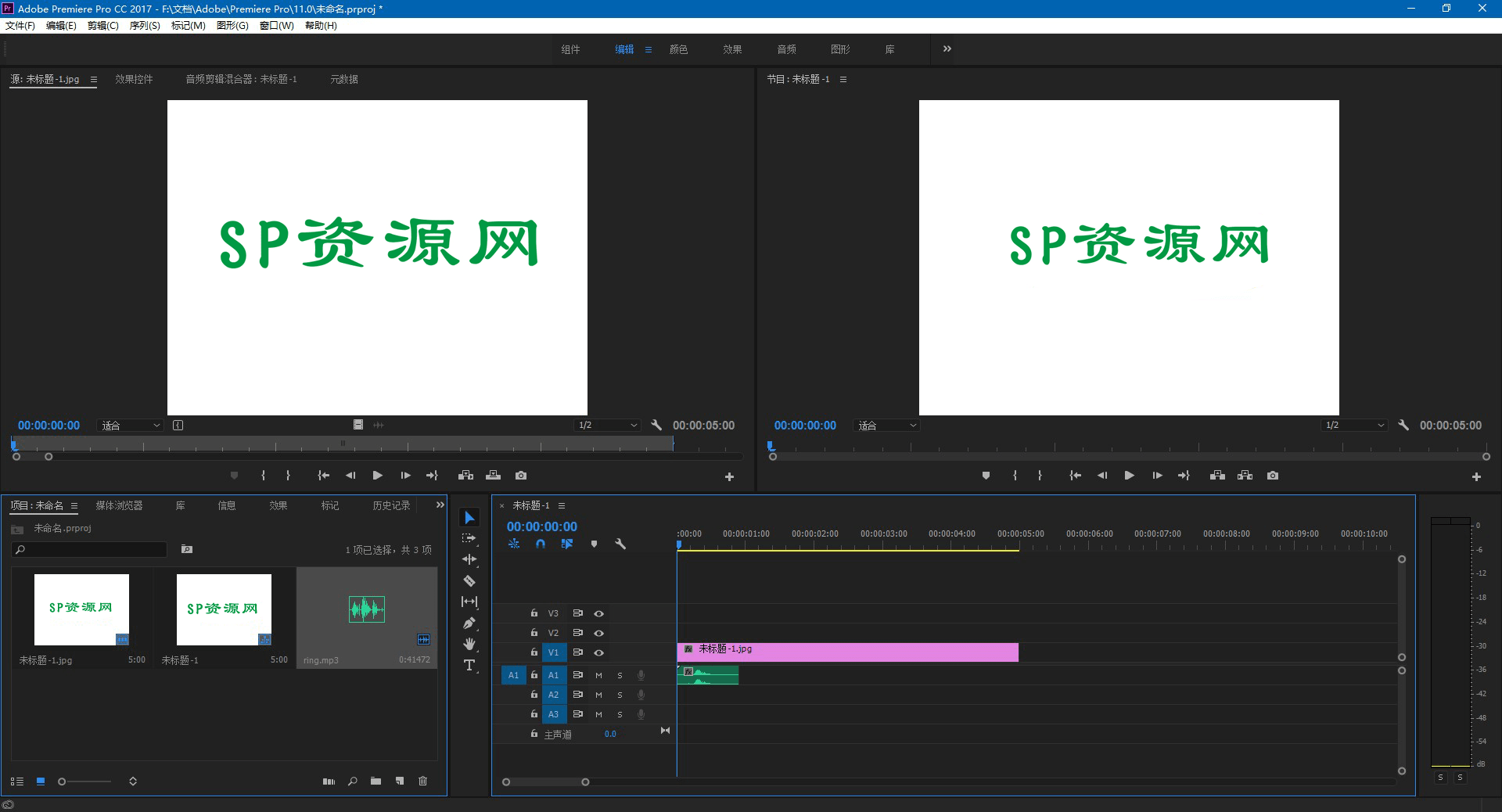Select the Razor tool

click(469, 580)
